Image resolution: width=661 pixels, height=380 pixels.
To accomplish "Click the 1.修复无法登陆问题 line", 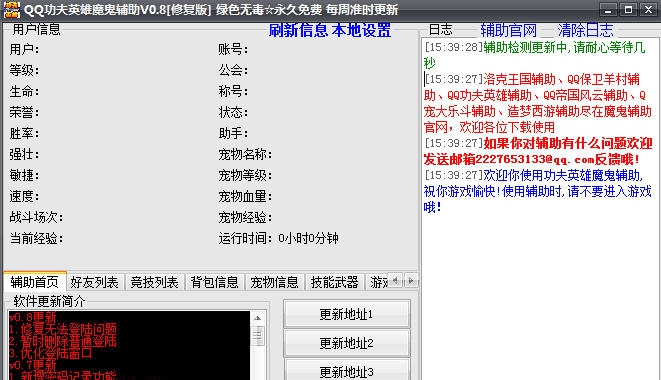I will click(x=62, y=329).
